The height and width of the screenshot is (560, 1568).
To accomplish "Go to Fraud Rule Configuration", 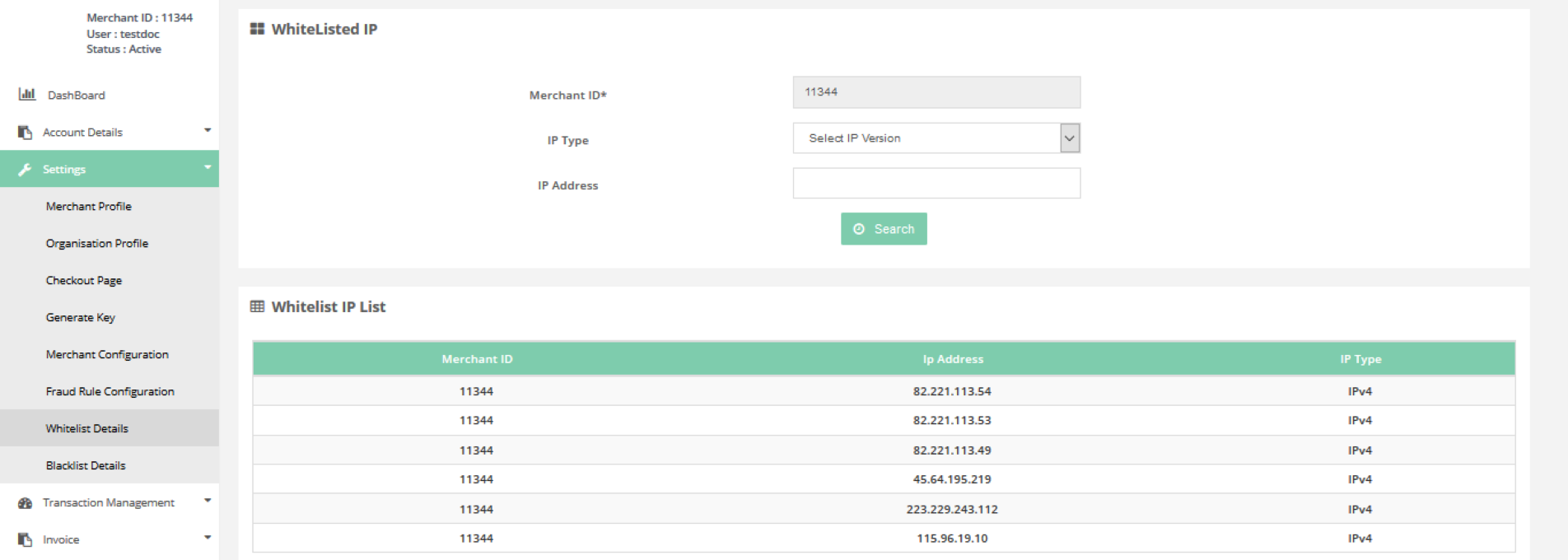I will (110, 391).
